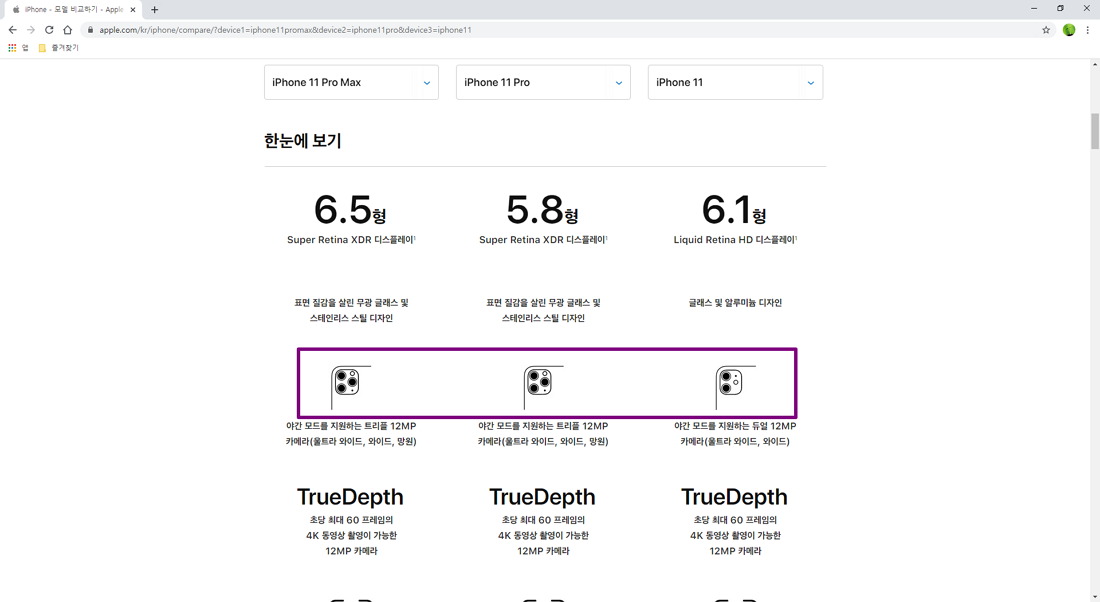
Task: Select the iPhone compare tab
Action: point(73,10)
